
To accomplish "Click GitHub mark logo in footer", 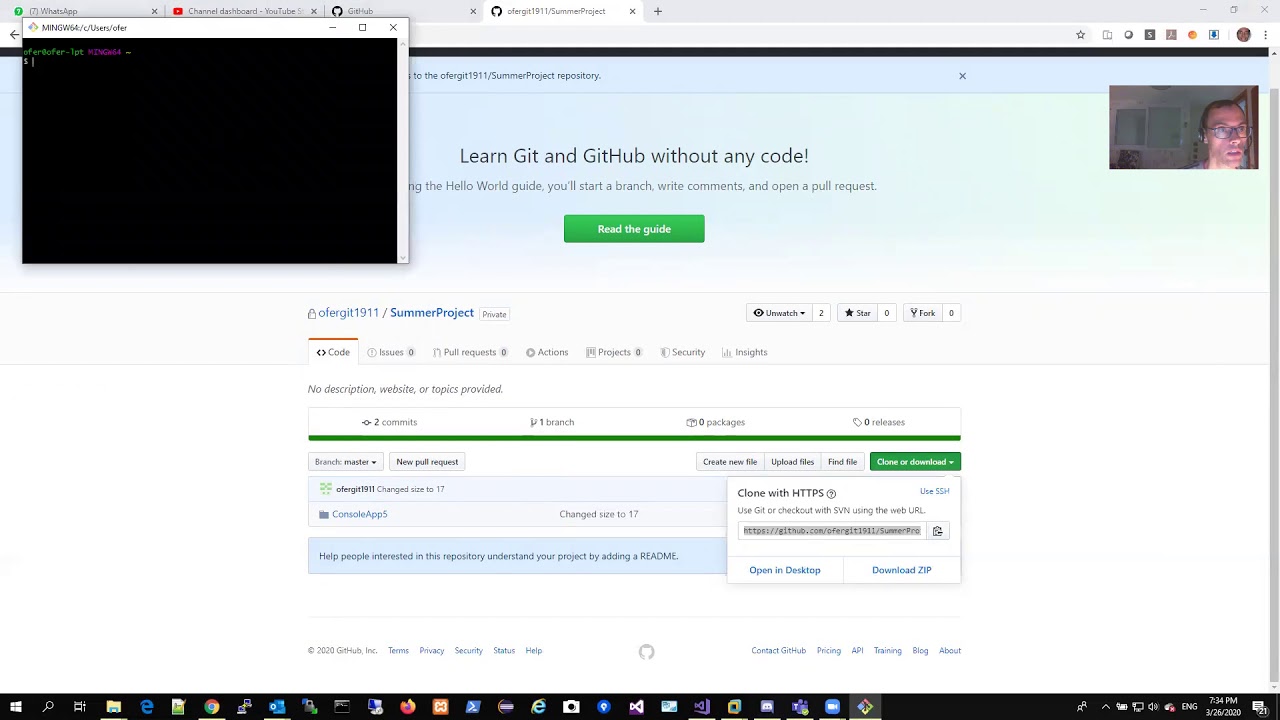I will tap(646, 652).
